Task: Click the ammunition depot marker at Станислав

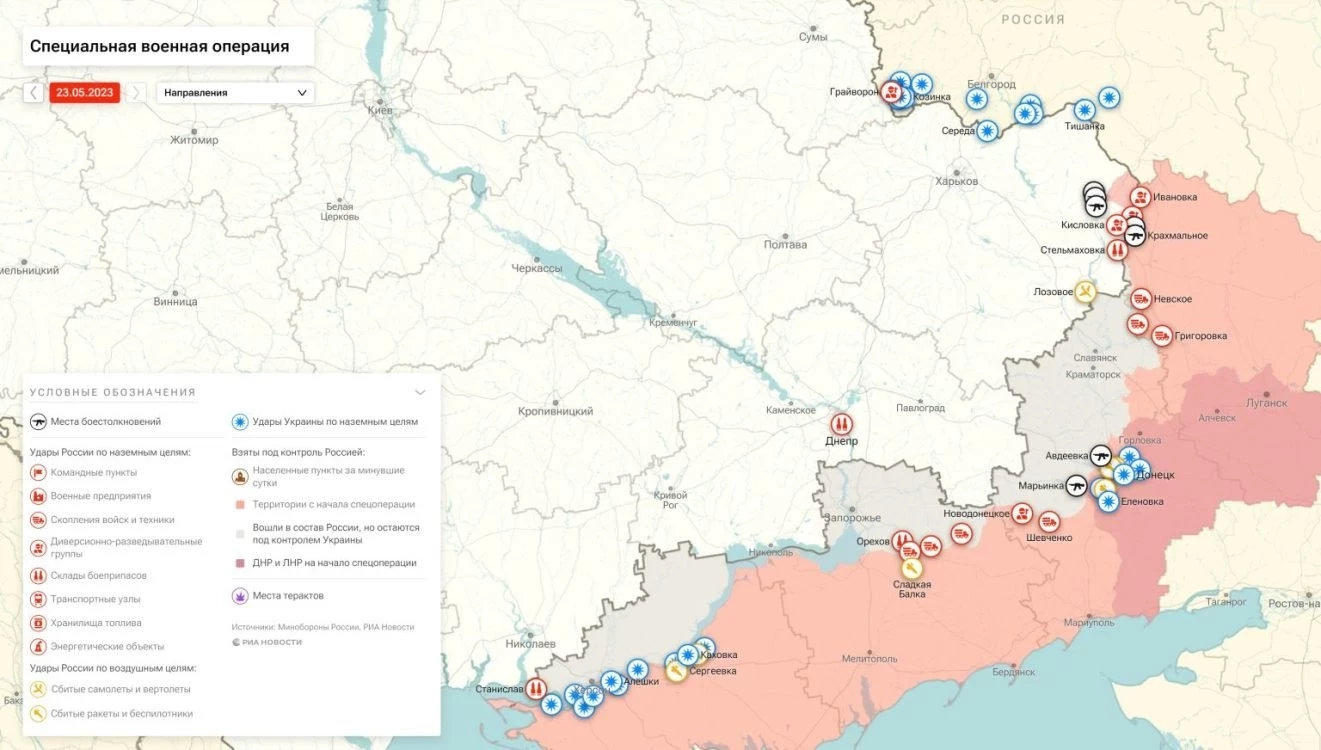Action: (x=536, y=689)
